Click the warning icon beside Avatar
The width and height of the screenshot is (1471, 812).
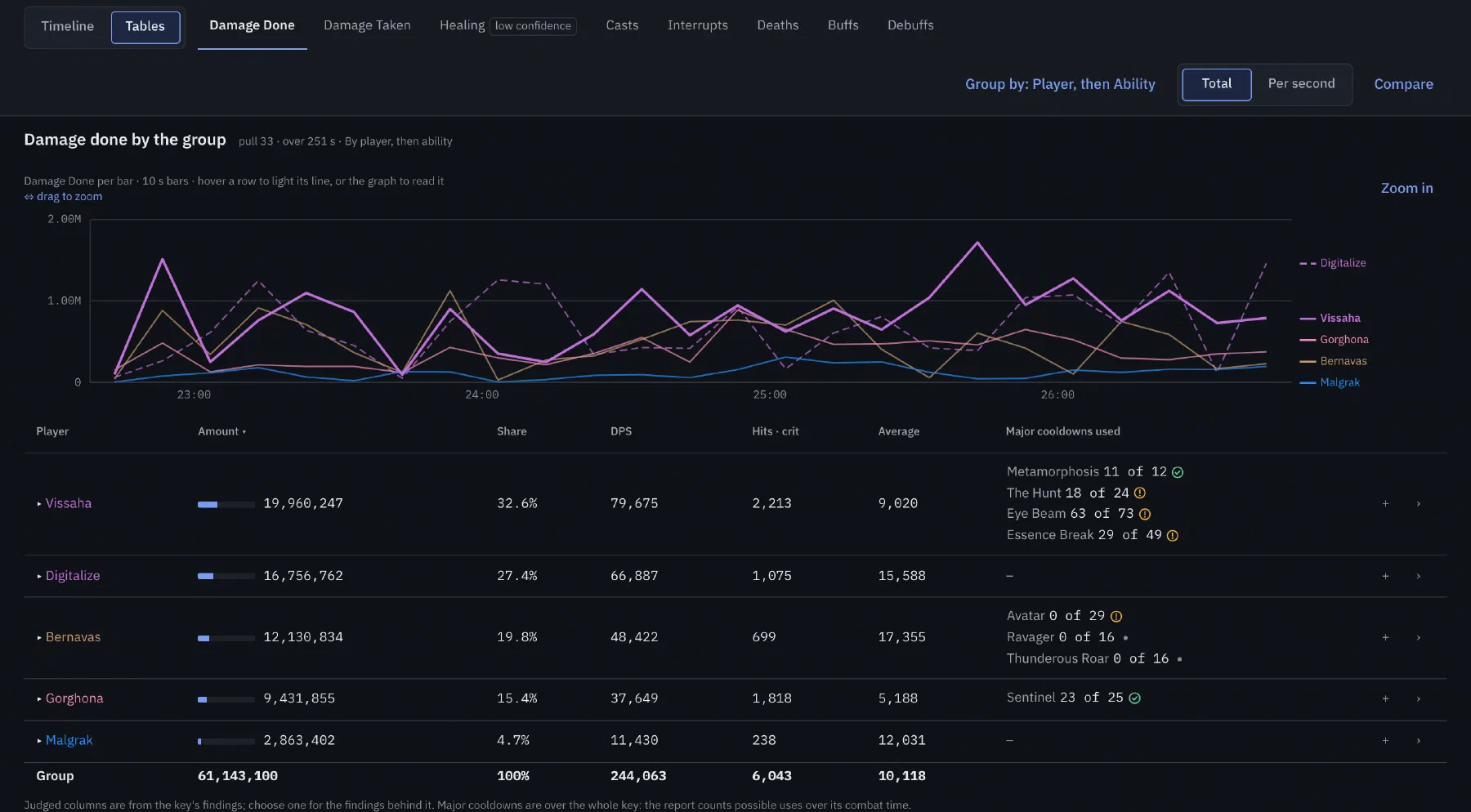pyautogui.click(x=1116, y=616)
